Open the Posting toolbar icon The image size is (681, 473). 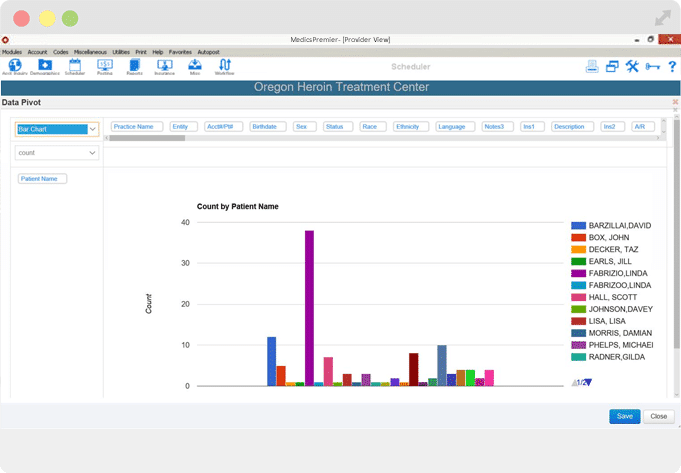(105, 66)
